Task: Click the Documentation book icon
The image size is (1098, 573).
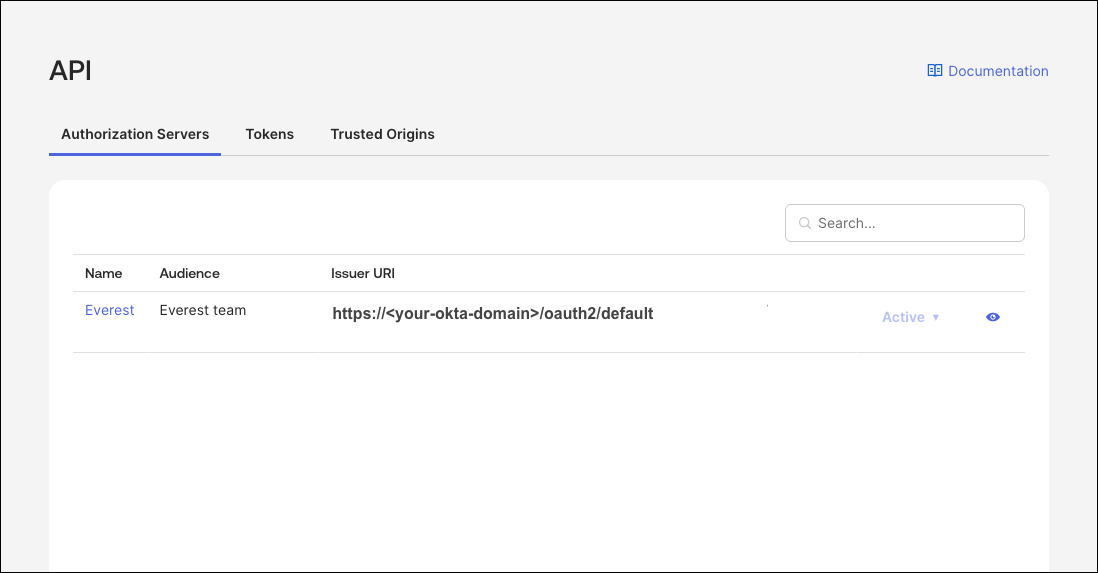Action: (934, 71)
